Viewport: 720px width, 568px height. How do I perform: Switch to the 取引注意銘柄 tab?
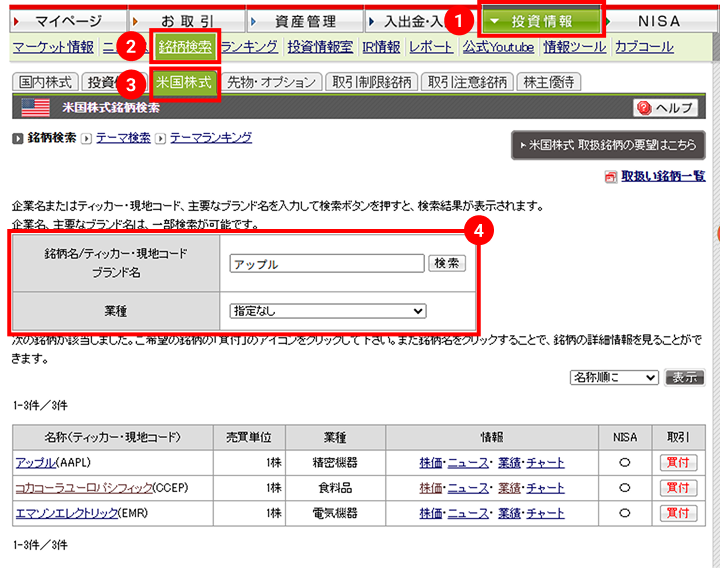[x=467, y=82]
